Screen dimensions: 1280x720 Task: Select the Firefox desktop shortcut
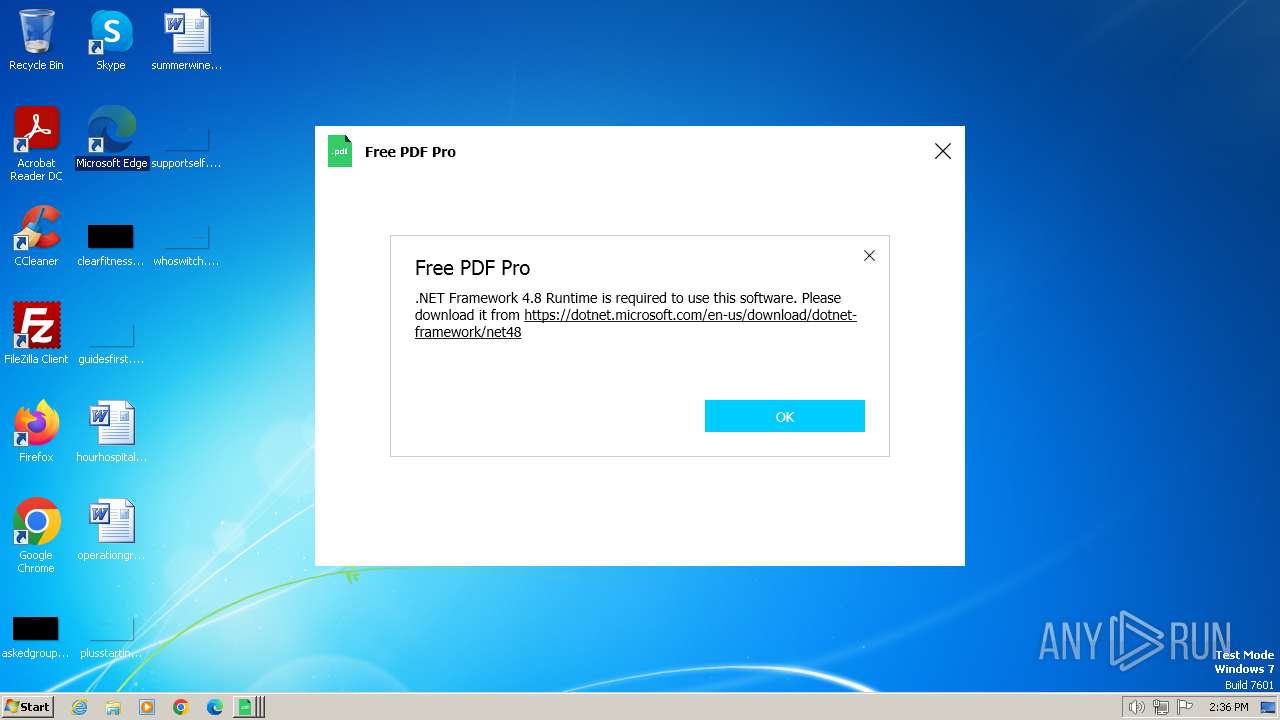click(36, 432)
